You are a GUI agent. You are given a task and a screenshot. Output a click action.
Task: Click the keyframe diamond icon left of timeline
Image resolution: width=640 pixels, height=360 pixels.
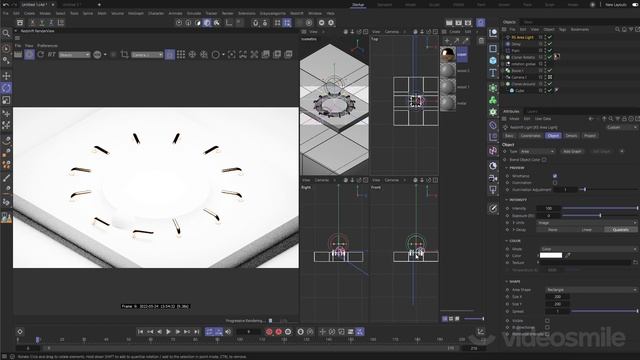20,332
